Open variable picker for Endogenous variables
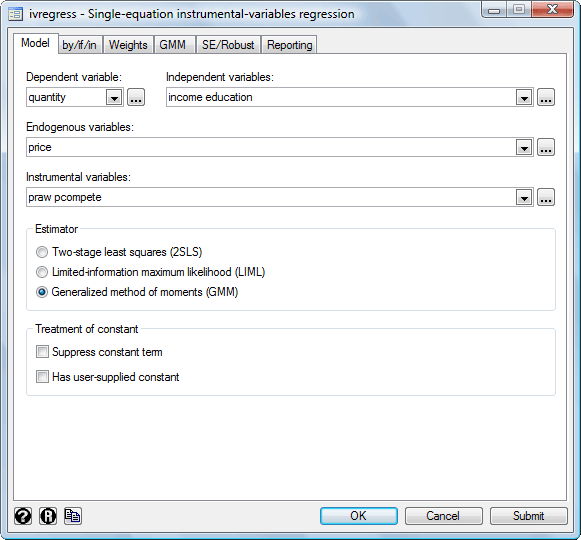This screenshot has width=581, height=540. tap(546, 148)
